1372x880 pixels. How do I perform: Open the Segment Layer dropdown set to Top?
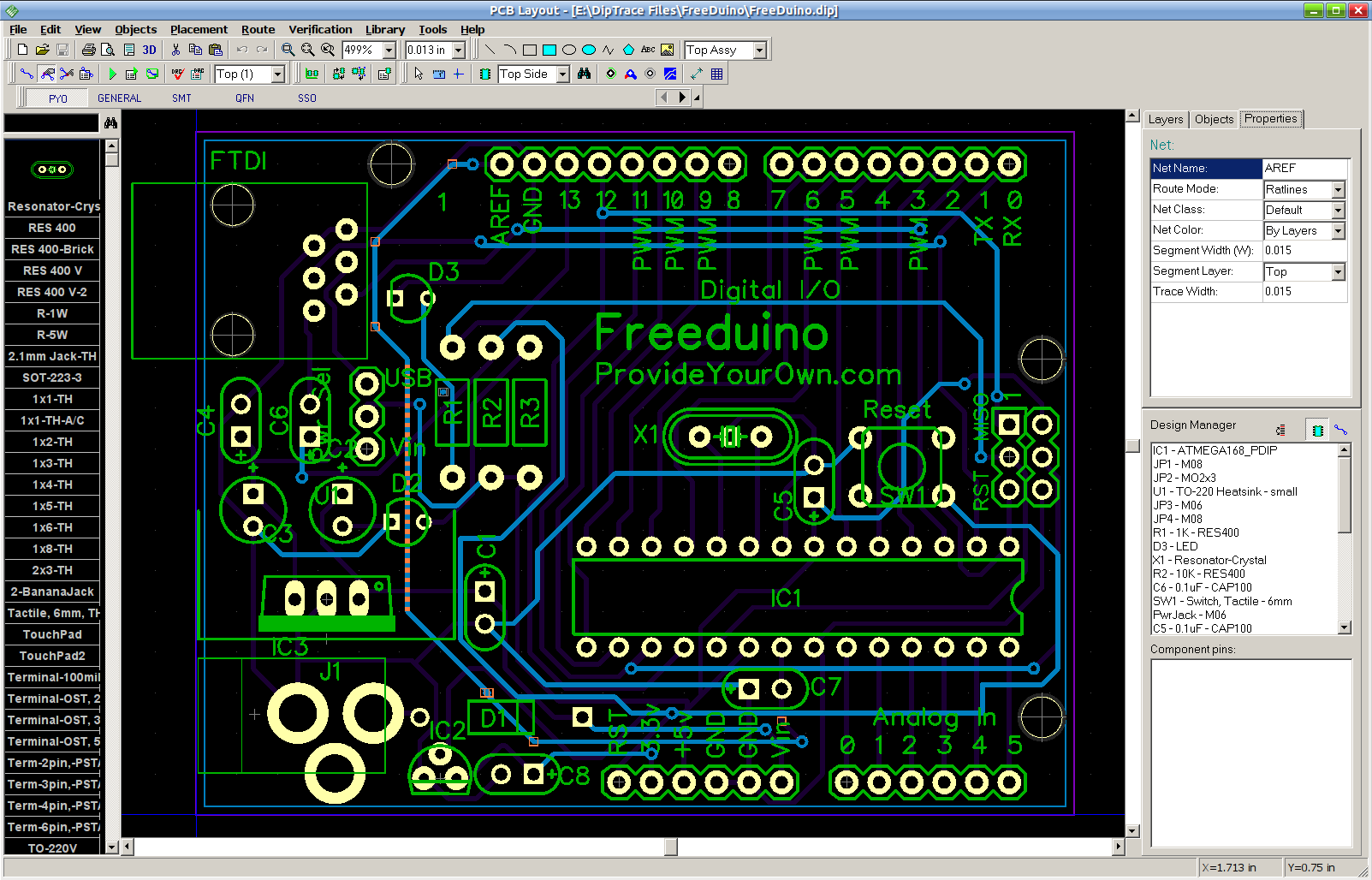point(1337,271)
